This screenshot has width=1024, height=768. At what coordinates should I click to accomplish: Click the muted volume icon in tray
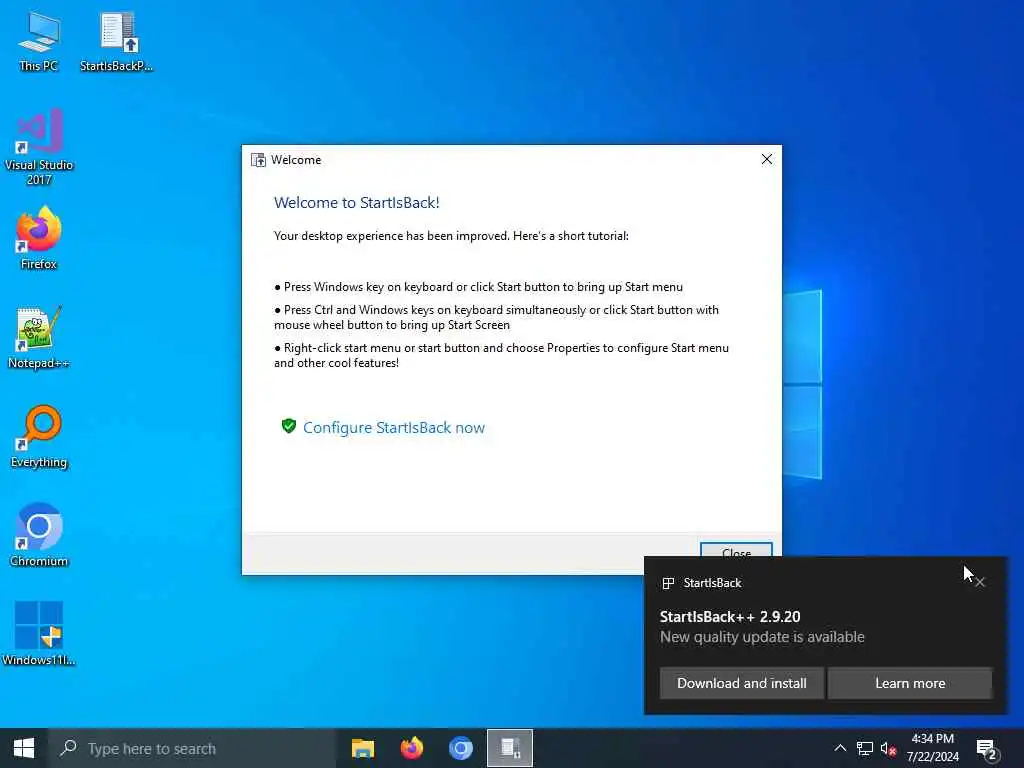[888, 748]
